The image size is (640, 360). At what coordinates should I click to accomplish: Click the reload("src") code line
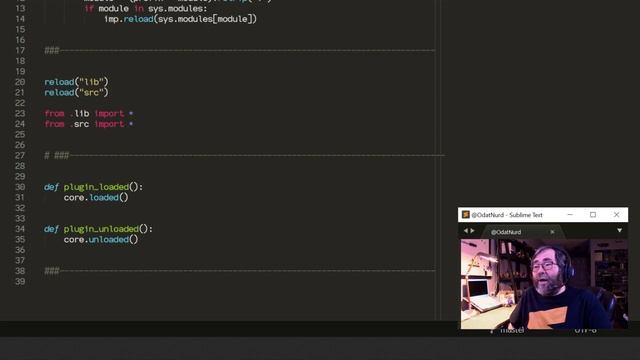(76, 93)
